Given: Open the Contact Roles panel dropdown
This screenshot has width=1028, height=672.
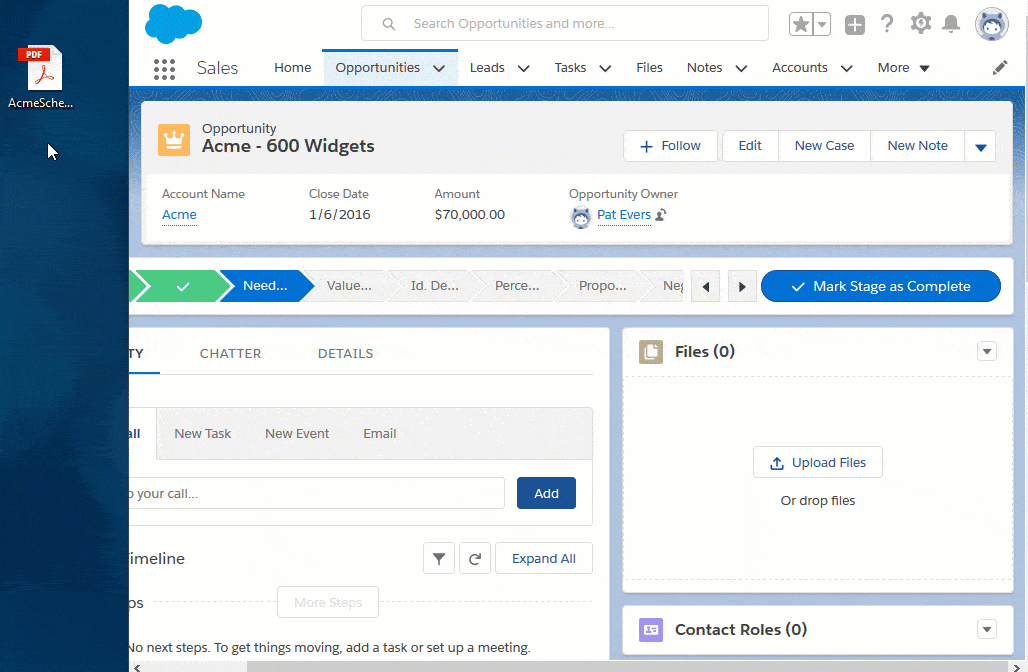Looking at the screenshot, I should coord(987,629).
